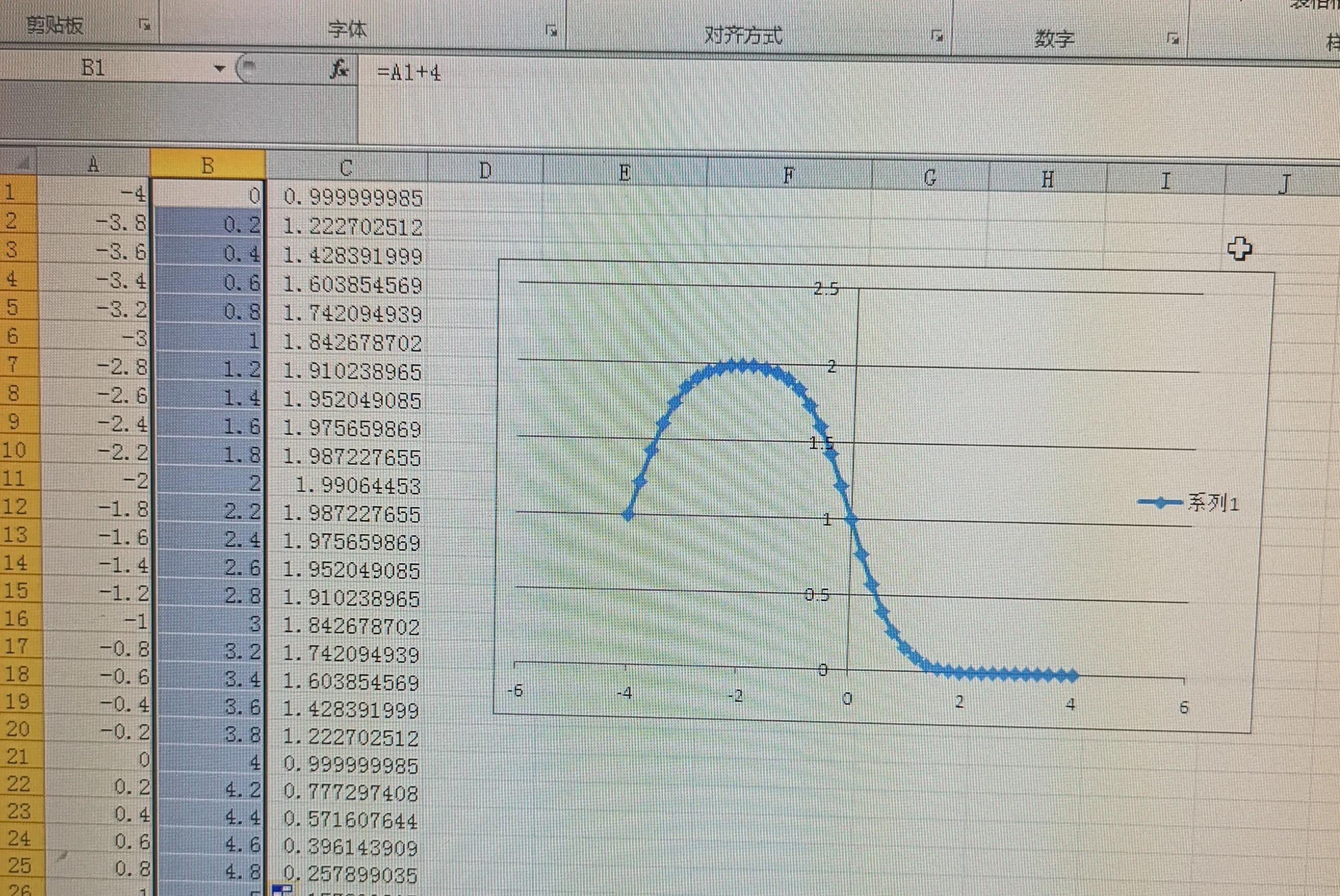Select row 6 header

pyautogui.click(x=19, y=335)
